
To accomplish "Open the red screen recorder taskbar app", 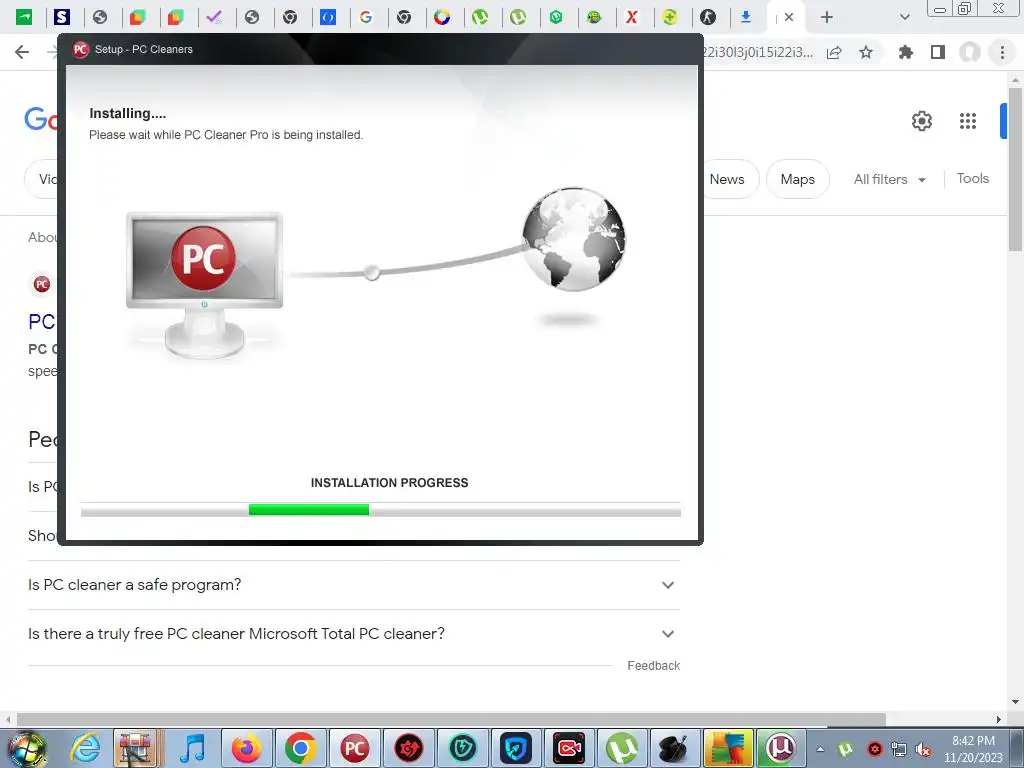I will 569,748.
